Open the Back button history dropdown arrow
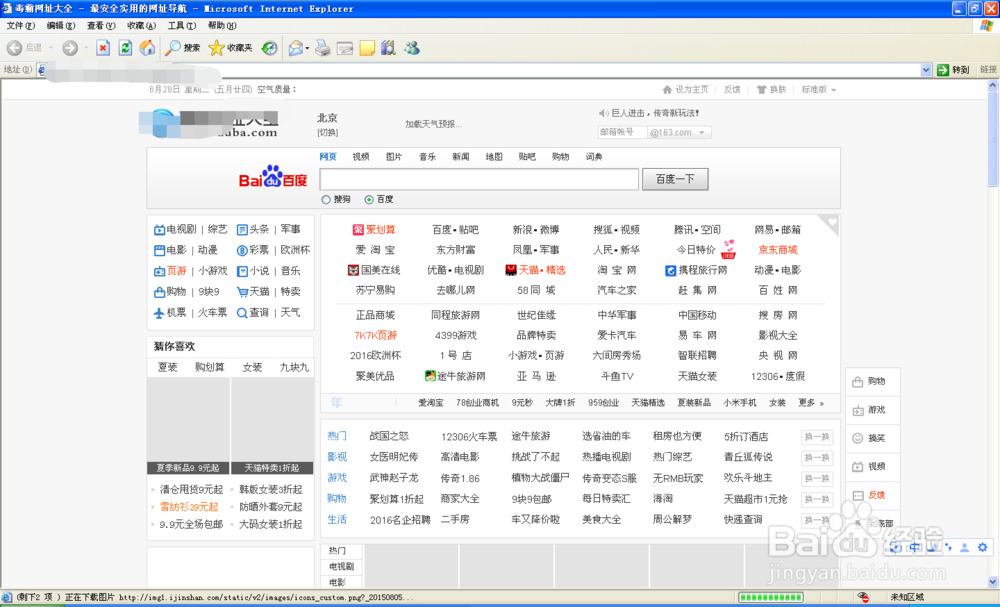Image resolution: width=1000 pixels, height=607 pixels. point(50,48)
